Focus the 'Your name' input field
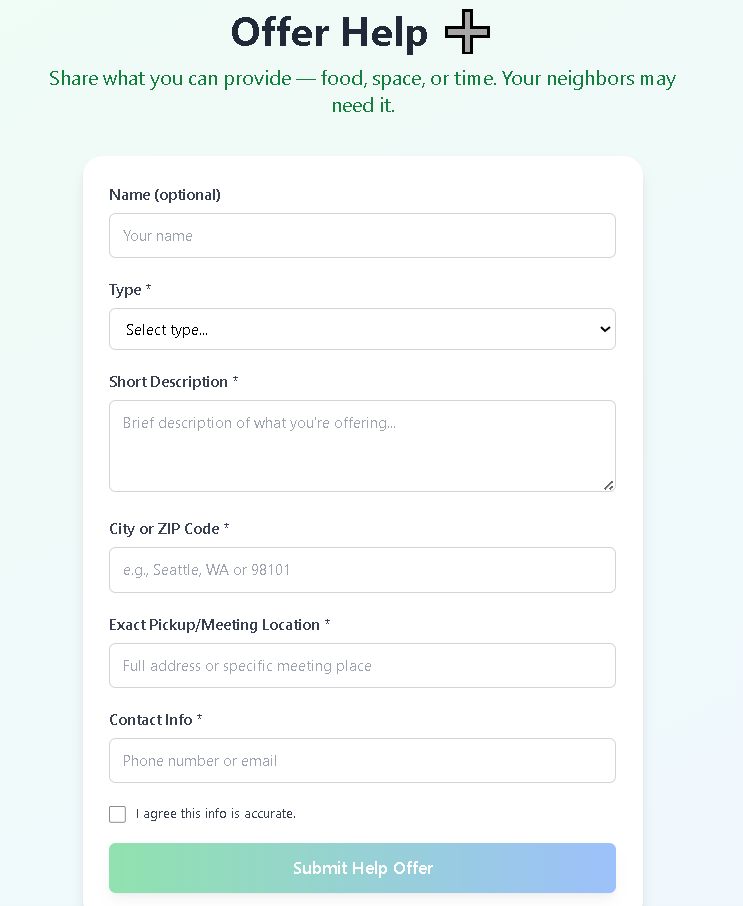743x906 pixels. (x=362, y=236)
